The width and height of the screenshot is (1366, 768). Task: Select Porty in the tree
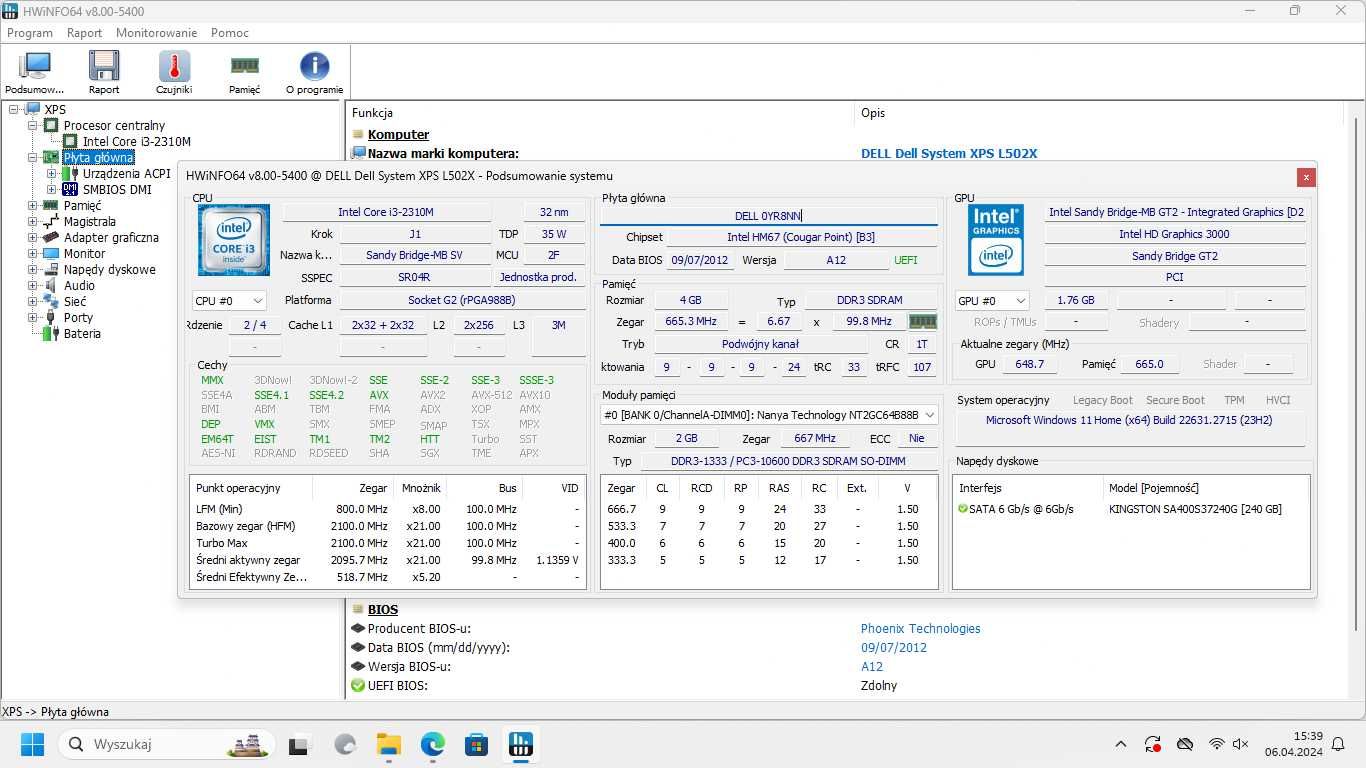[78, 318]
